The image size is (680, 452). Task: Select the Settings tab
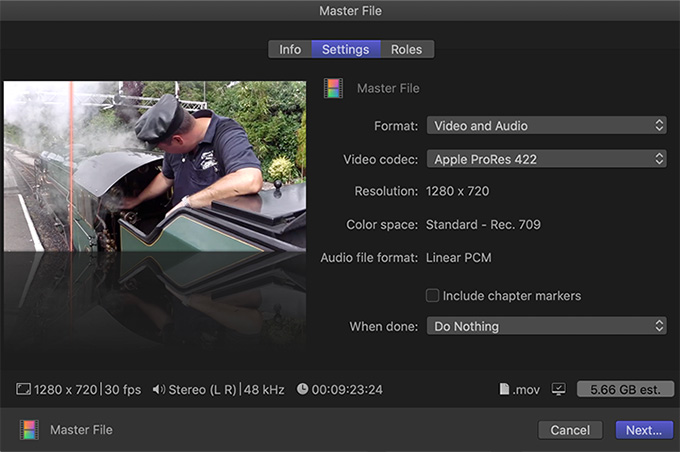tap(346, 49)
